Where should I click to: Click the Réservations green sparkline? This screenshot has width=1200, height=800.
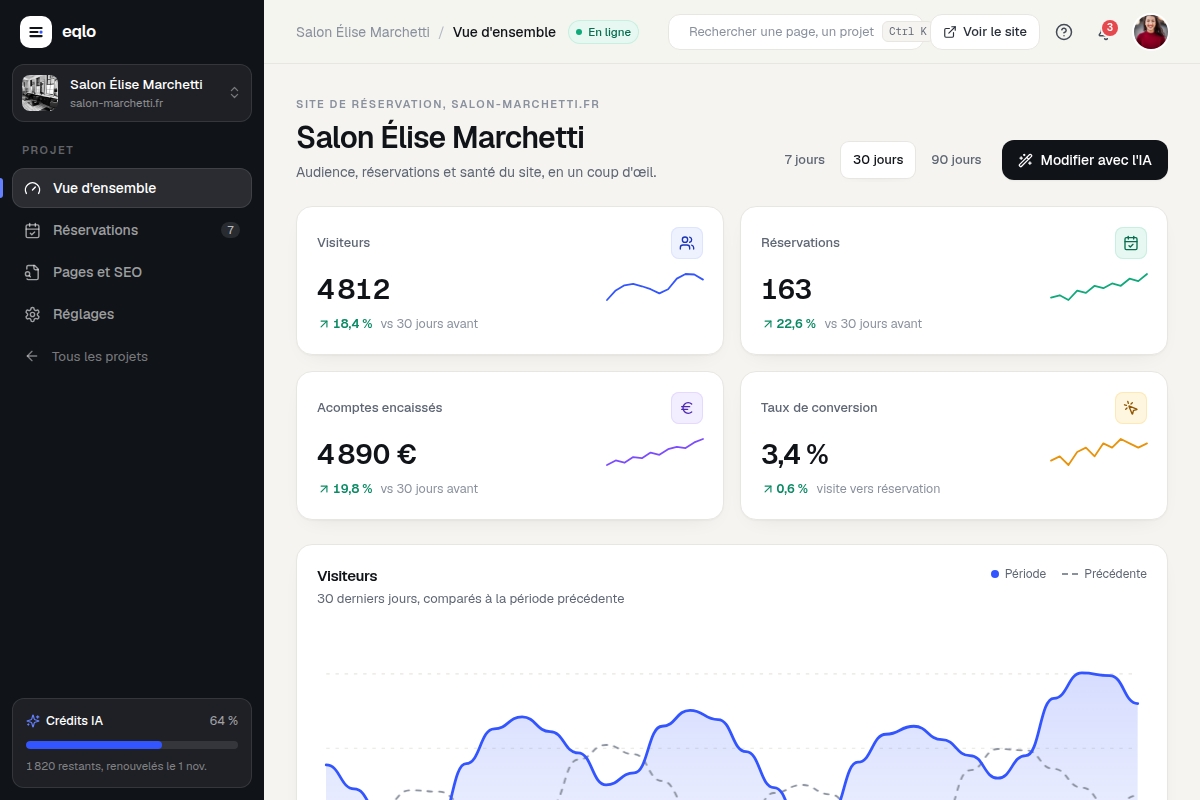[1099, 286]
